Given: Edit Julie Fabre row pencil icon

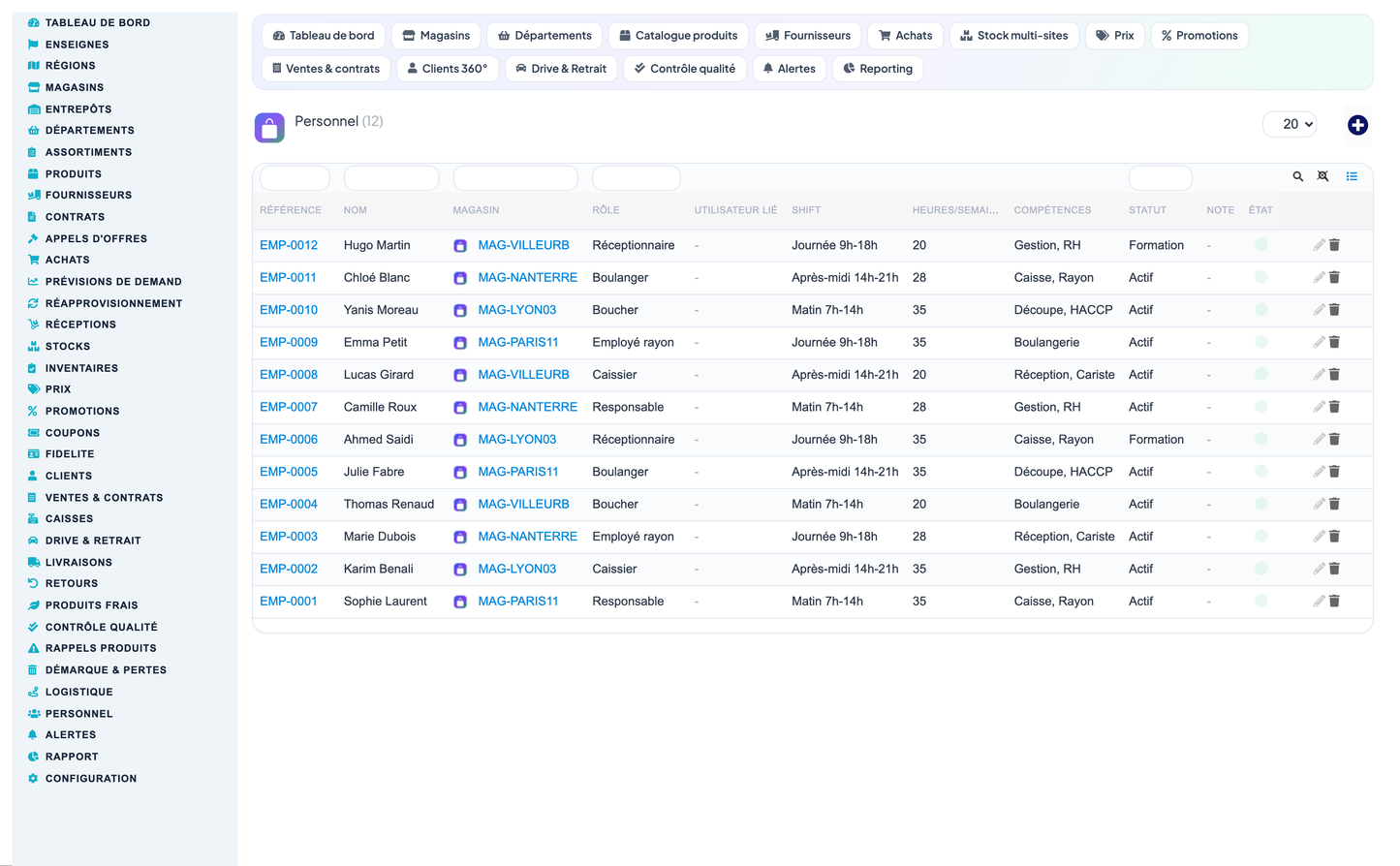Looking at the screenshot, I should 1319,472.
